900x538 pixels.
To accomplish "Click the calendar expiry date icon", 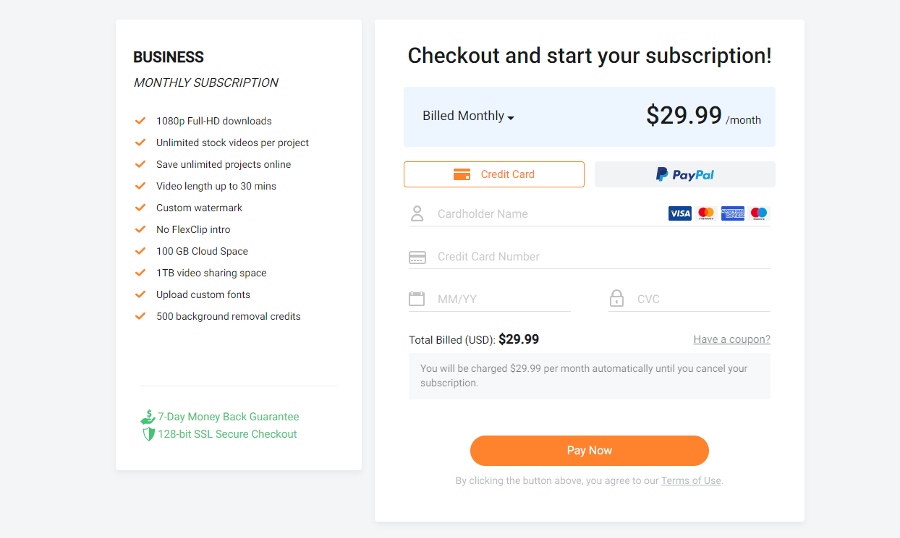I will tap(417, 299).
